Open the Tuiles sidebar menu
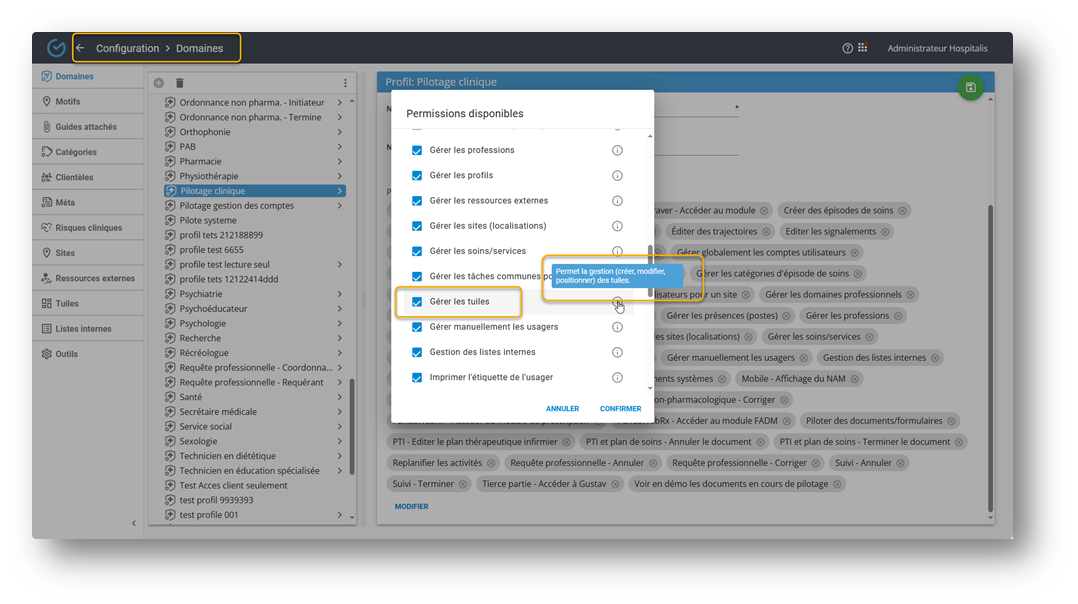The image size is (1078, 604). click(x=67, y=303)
